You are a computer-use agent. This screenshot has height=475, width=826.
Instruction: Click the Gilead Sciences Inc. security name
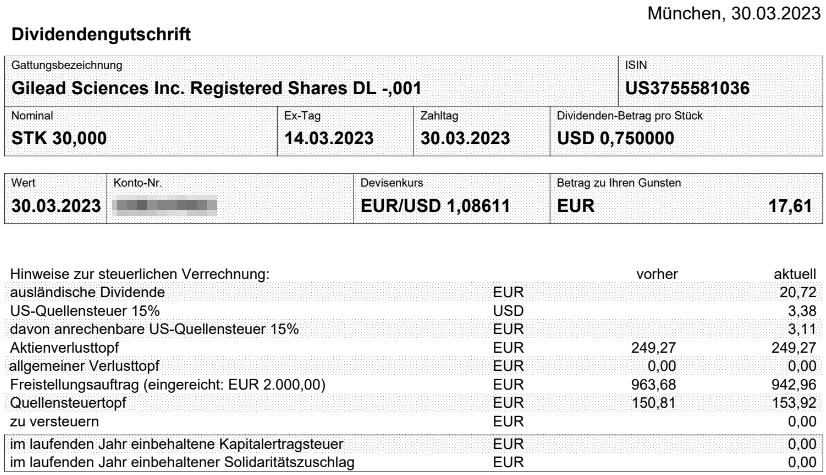click(x=217, y=88)
